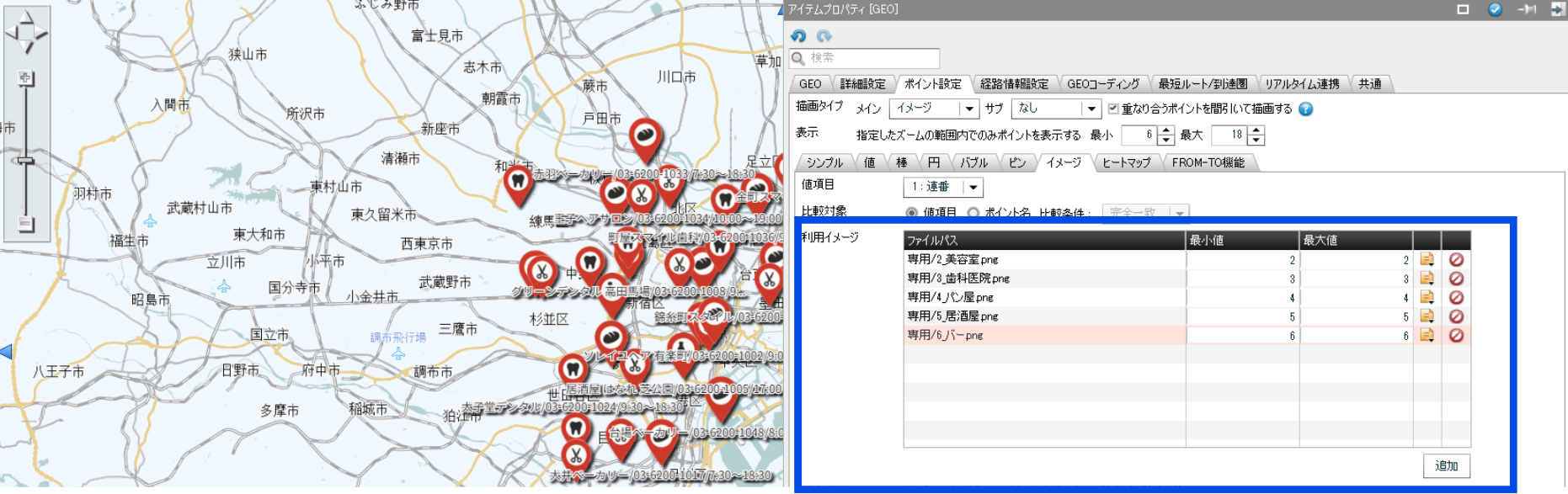Viewport: 1568px width, 494px height.
Task: Open the サブ drawing type dropdown
Action: pyautogui.click(x=1091, y=109)
